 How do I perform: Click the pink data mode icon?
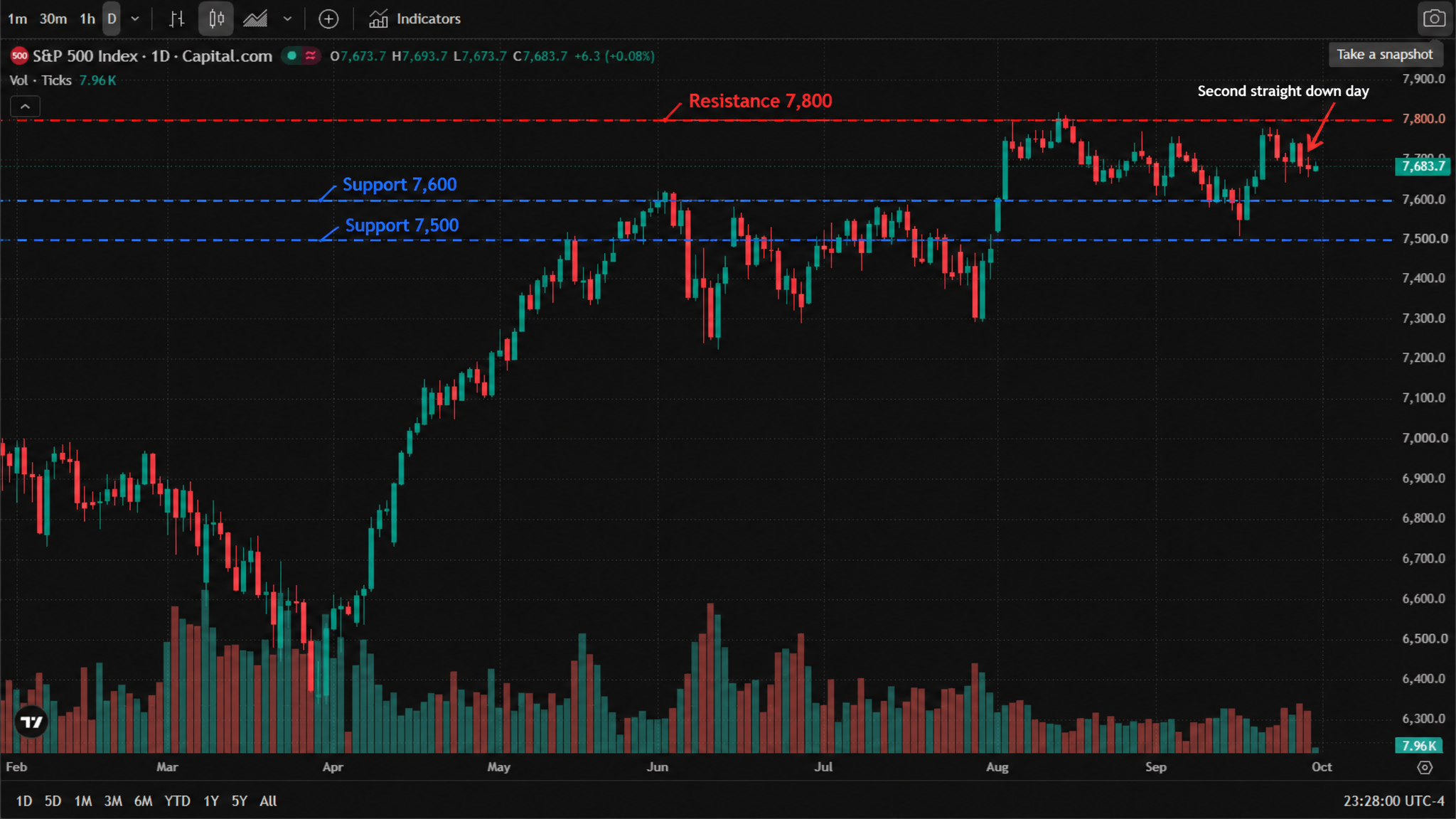(311, 55)
